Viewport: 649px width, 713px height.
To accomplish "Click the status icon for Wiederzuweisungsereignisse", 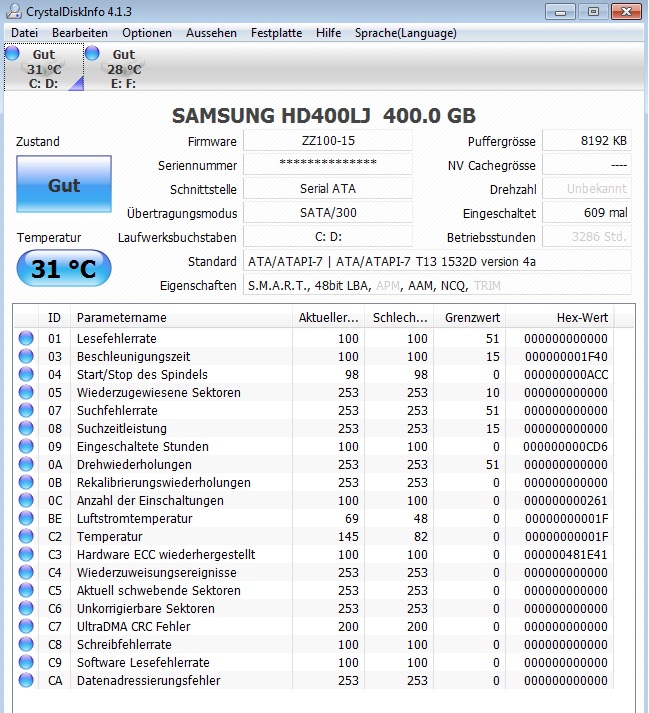I will coord(26,572).
